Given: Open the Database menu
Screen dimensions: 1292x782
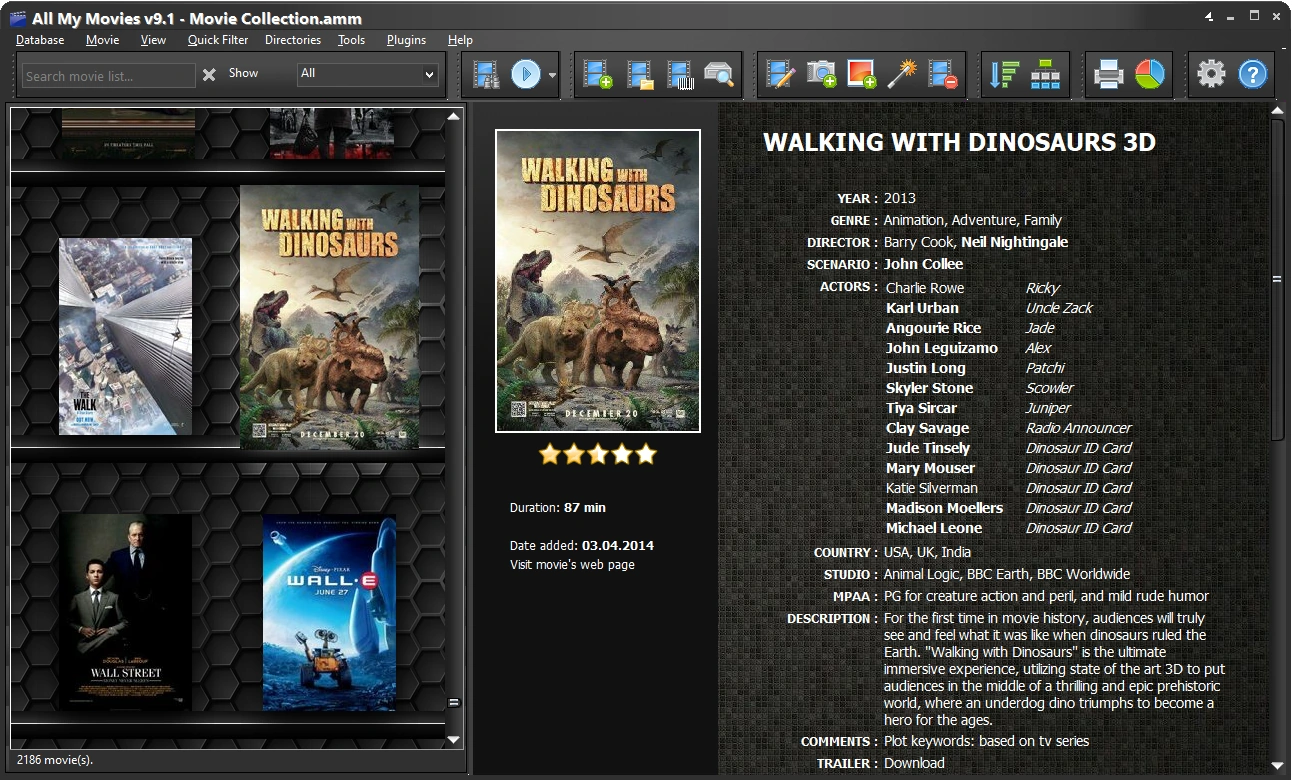Looking at the screenshot, I should [40, 40].
